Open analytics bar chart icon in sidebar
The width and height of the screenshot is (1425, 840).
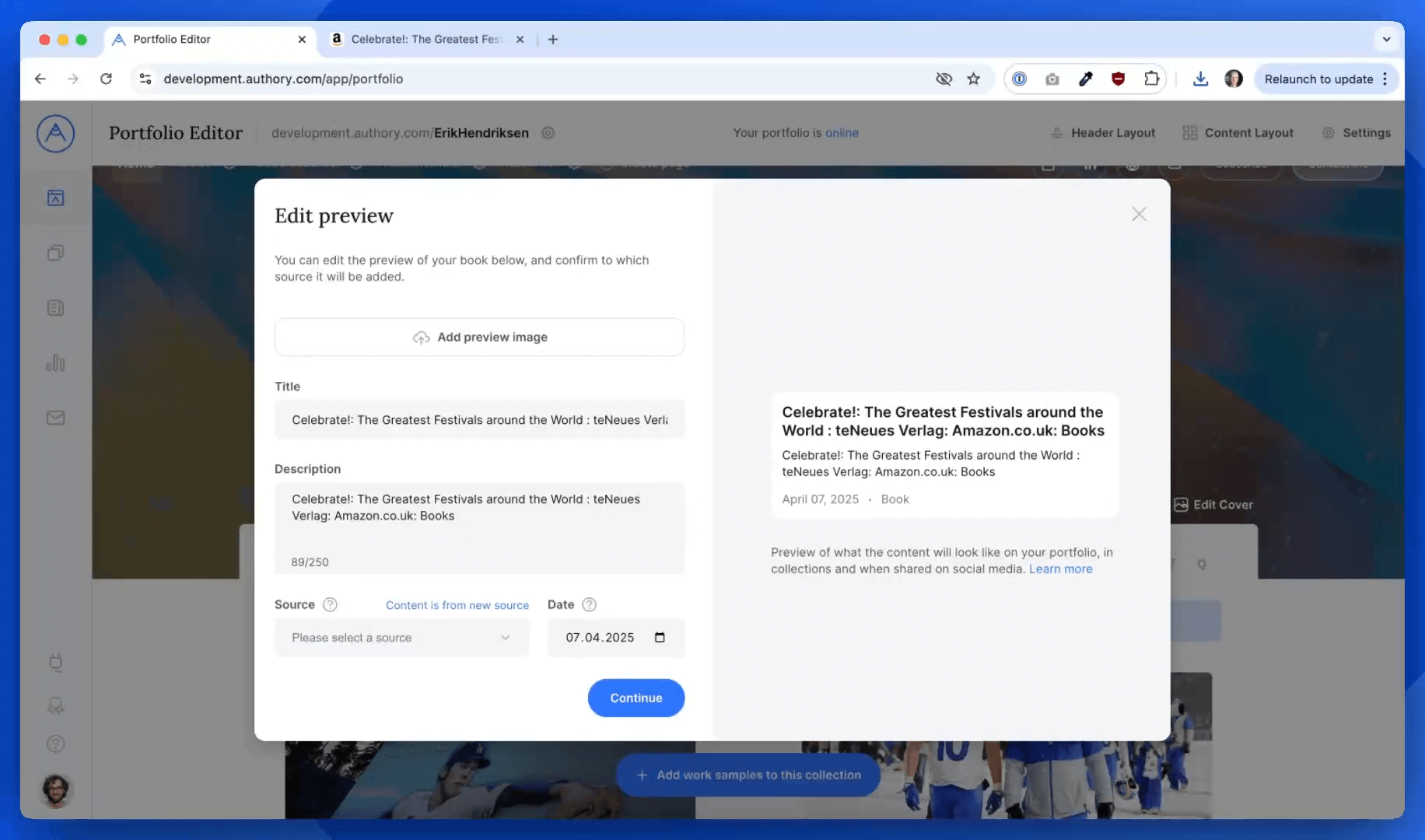point(55,363)
